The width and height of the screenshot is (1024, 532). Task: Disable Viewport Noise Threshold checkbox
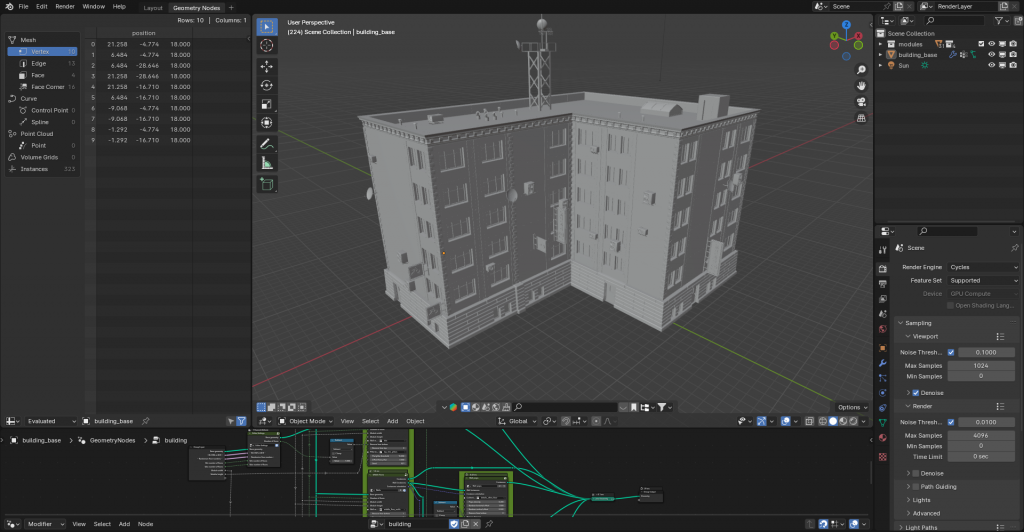coord(951,352)
